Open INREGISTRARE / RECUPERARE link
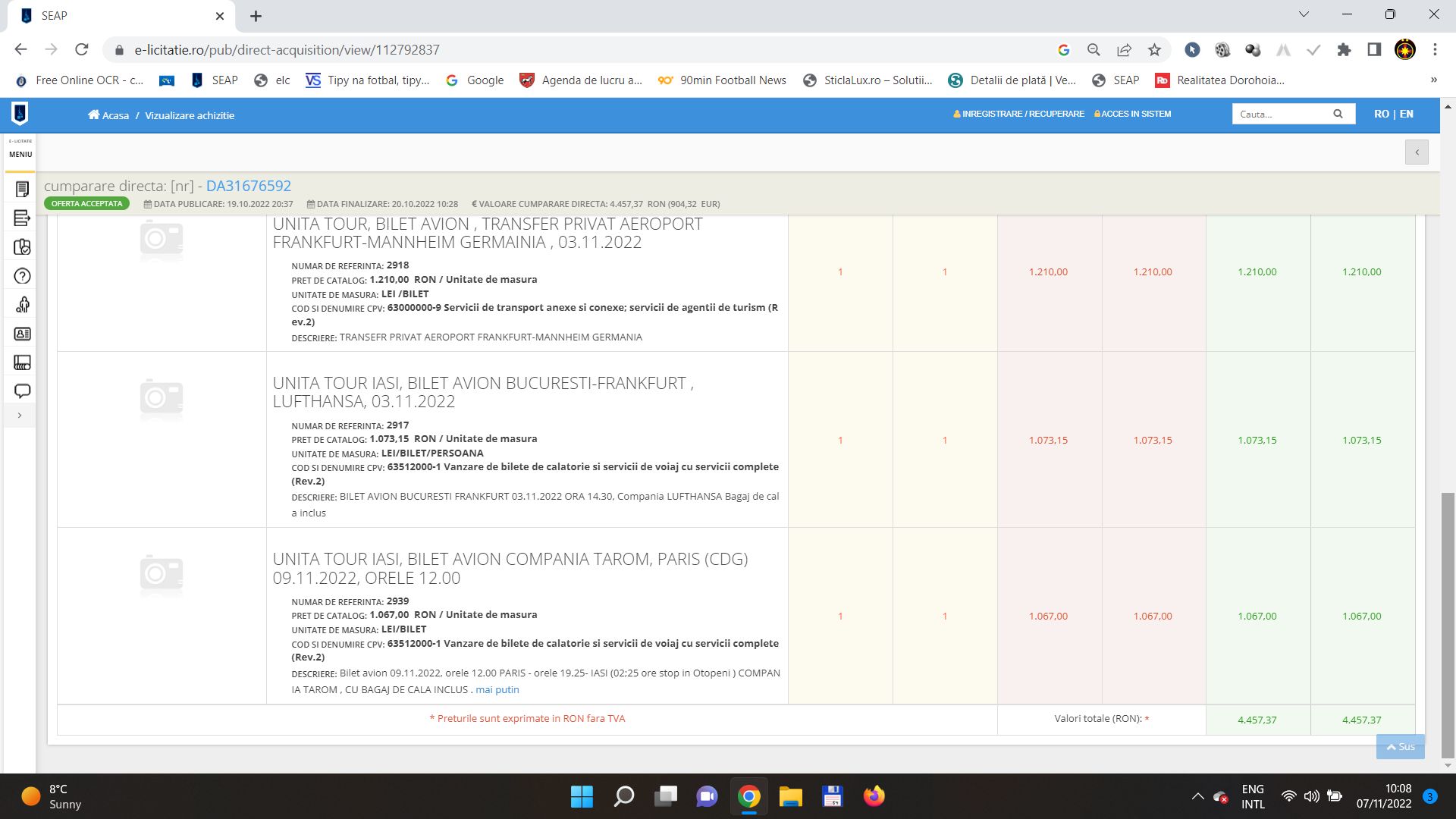This screenshot has height=819, width=1456. click(x=1018, y=114)
